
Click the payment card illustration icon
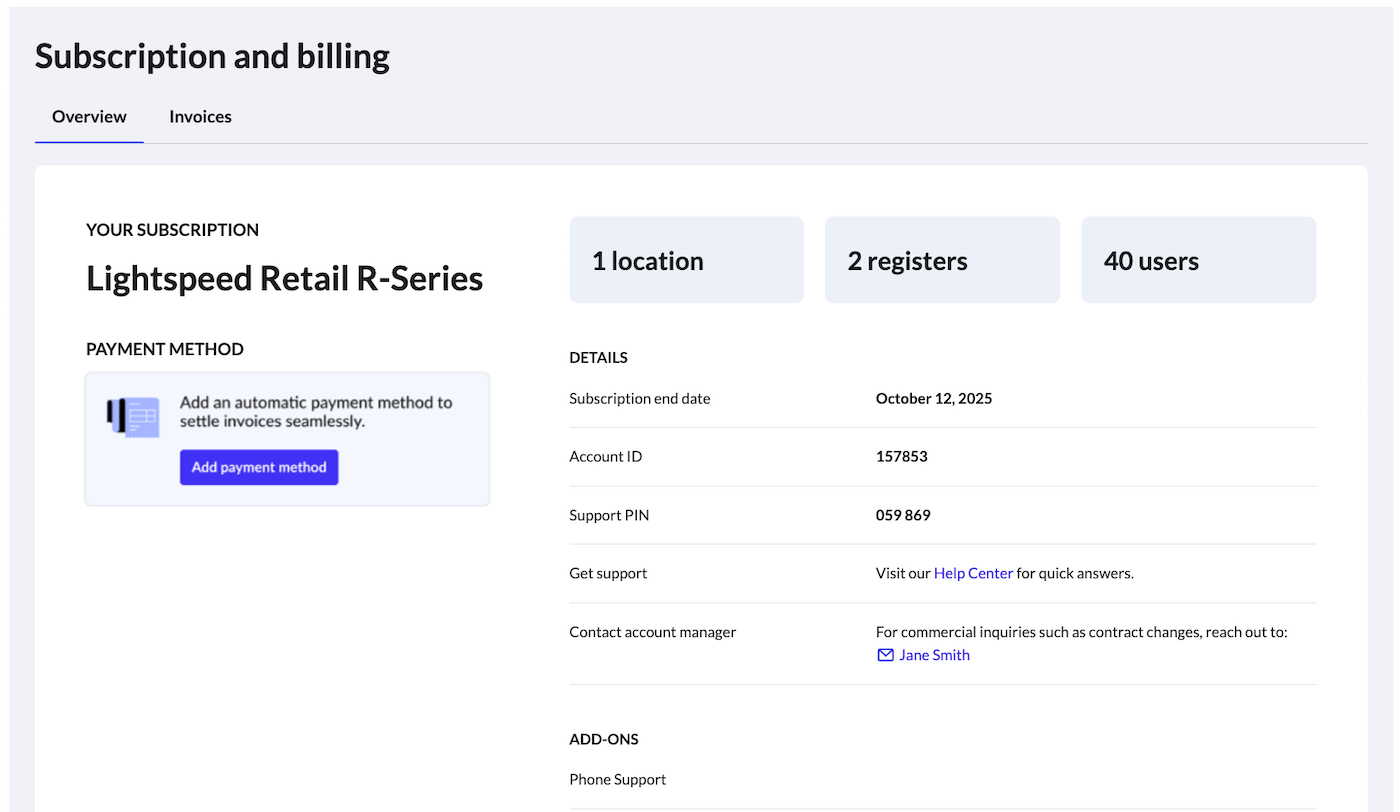click(x=133, y=417)
